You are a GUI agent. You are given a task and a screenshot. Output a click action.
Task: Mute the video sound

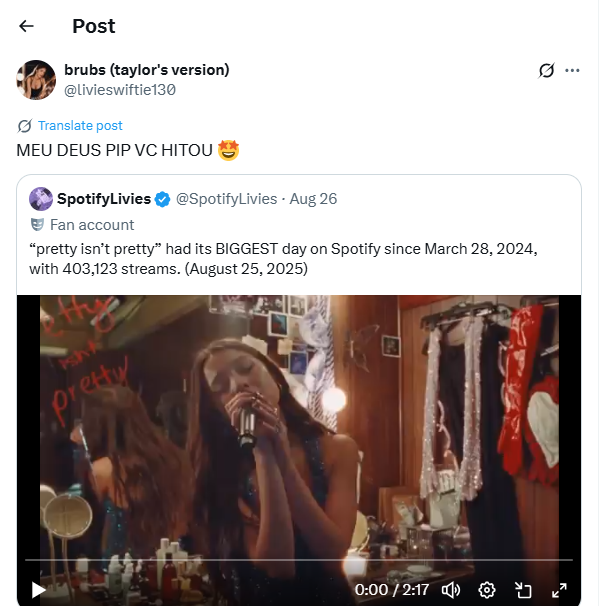click(x=451, y=589)
